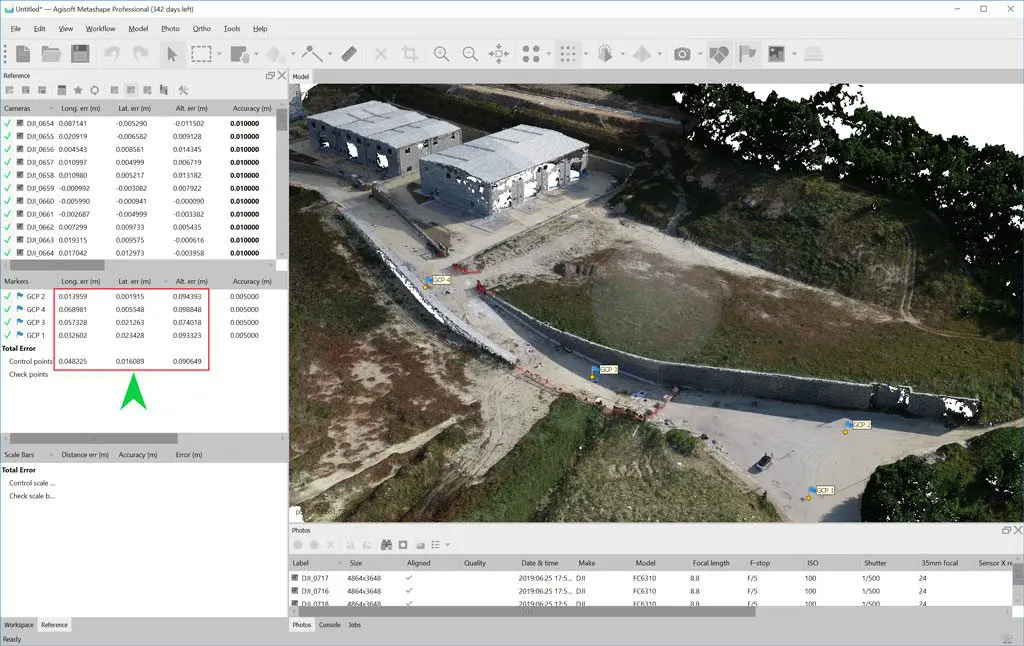Open the list view icon in Photos pane
Screen dimensions: 1024x646
pos(436,545)
